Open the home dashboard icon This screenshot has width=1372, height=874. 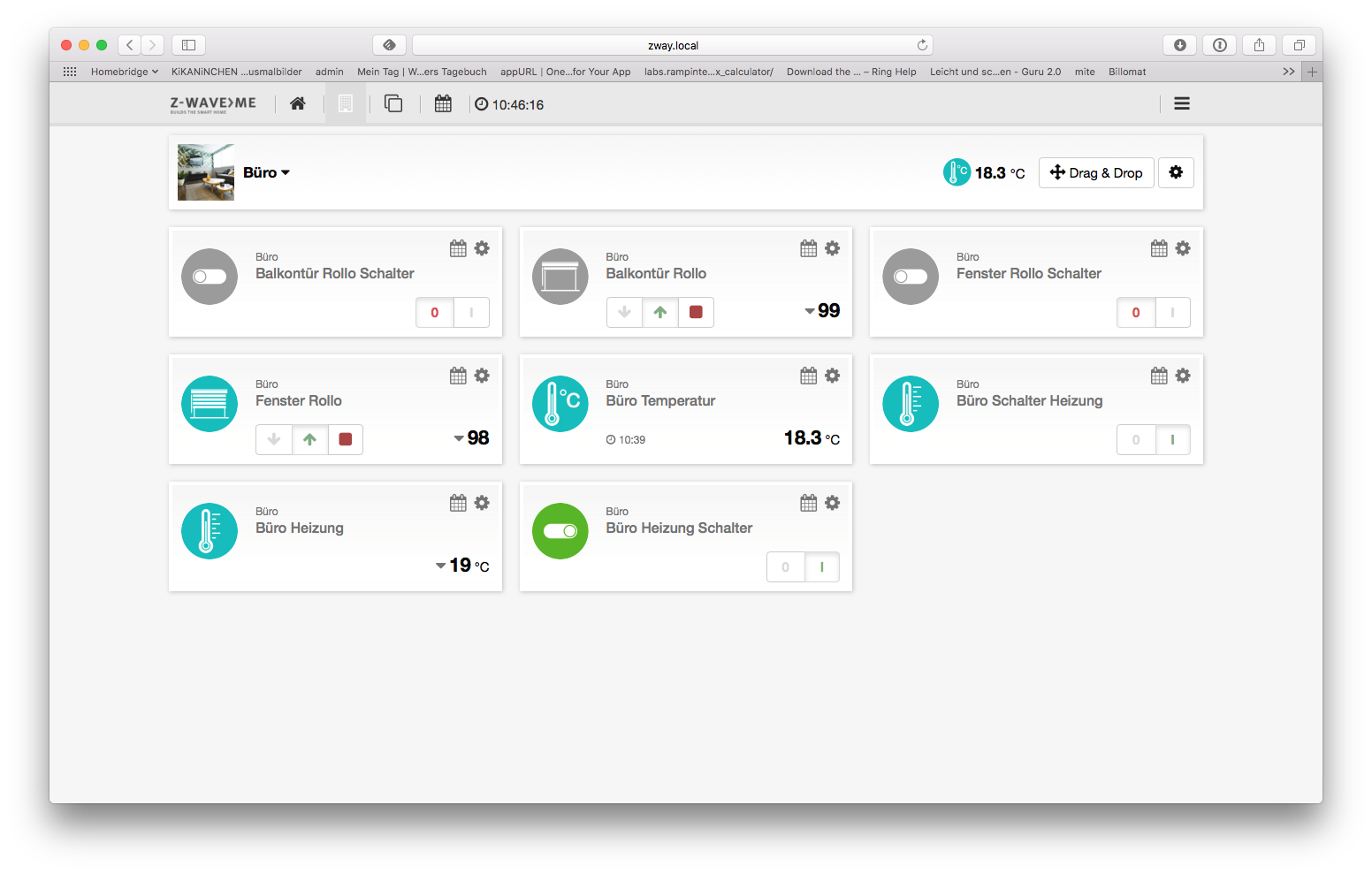pyautogui.click(x=298, y=104)
